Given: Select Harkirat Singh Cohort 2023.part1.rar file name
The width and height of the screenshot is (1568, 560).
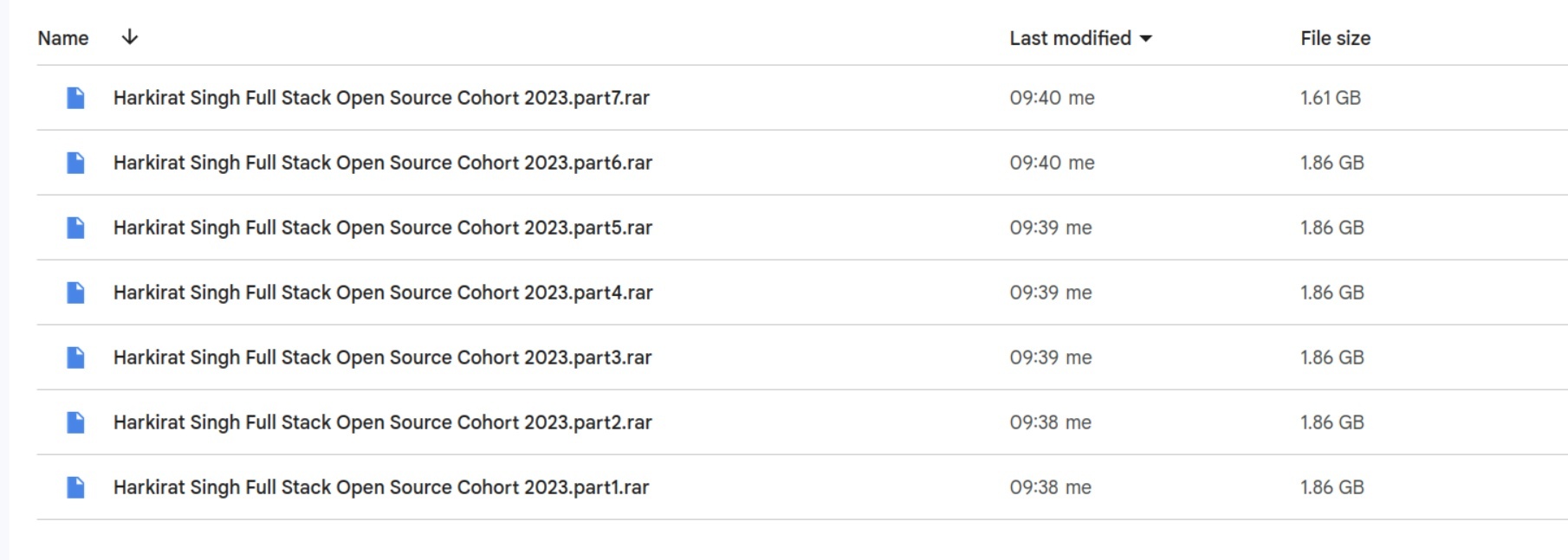Looking at the screenshot, I should pos(381,487).
